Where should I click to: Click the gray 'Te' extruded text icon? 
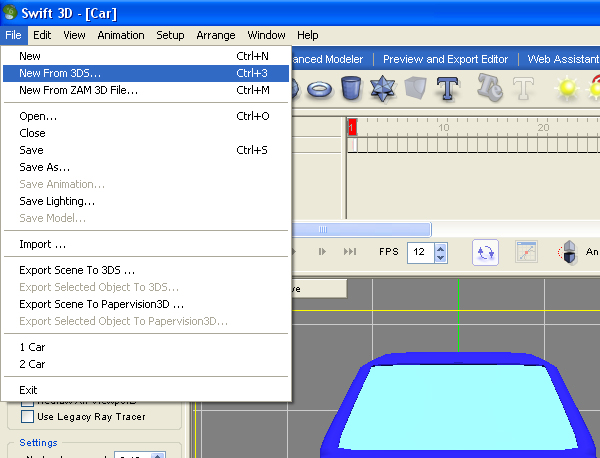click(x=490, y=87)
